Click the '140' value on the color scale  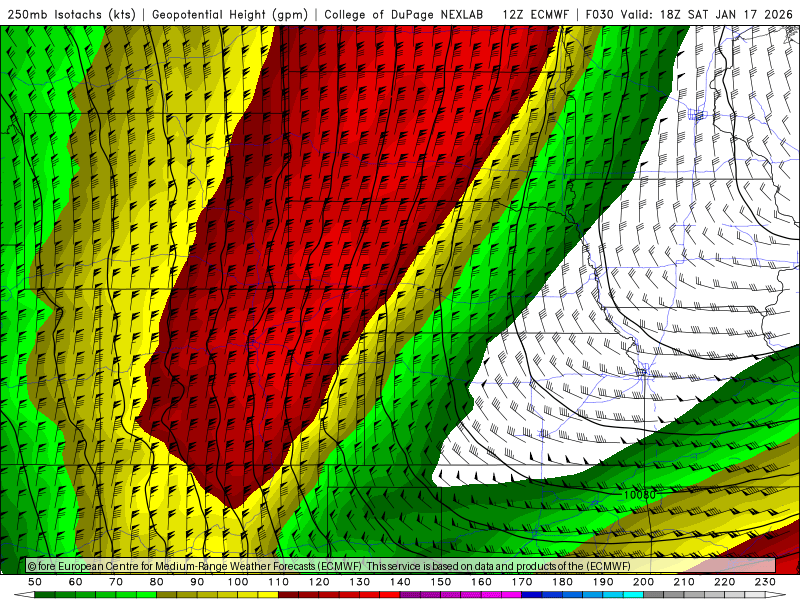point(400,582)
